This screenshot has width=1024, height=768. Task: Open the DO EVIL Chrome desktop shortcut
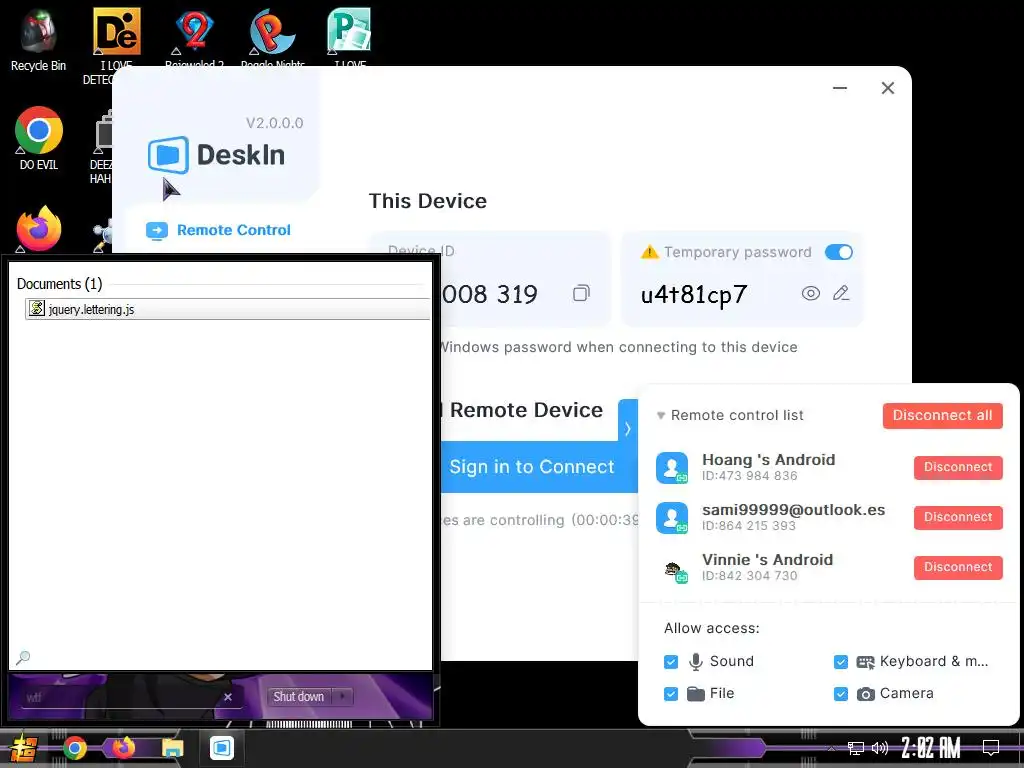(x=39, y=138)
